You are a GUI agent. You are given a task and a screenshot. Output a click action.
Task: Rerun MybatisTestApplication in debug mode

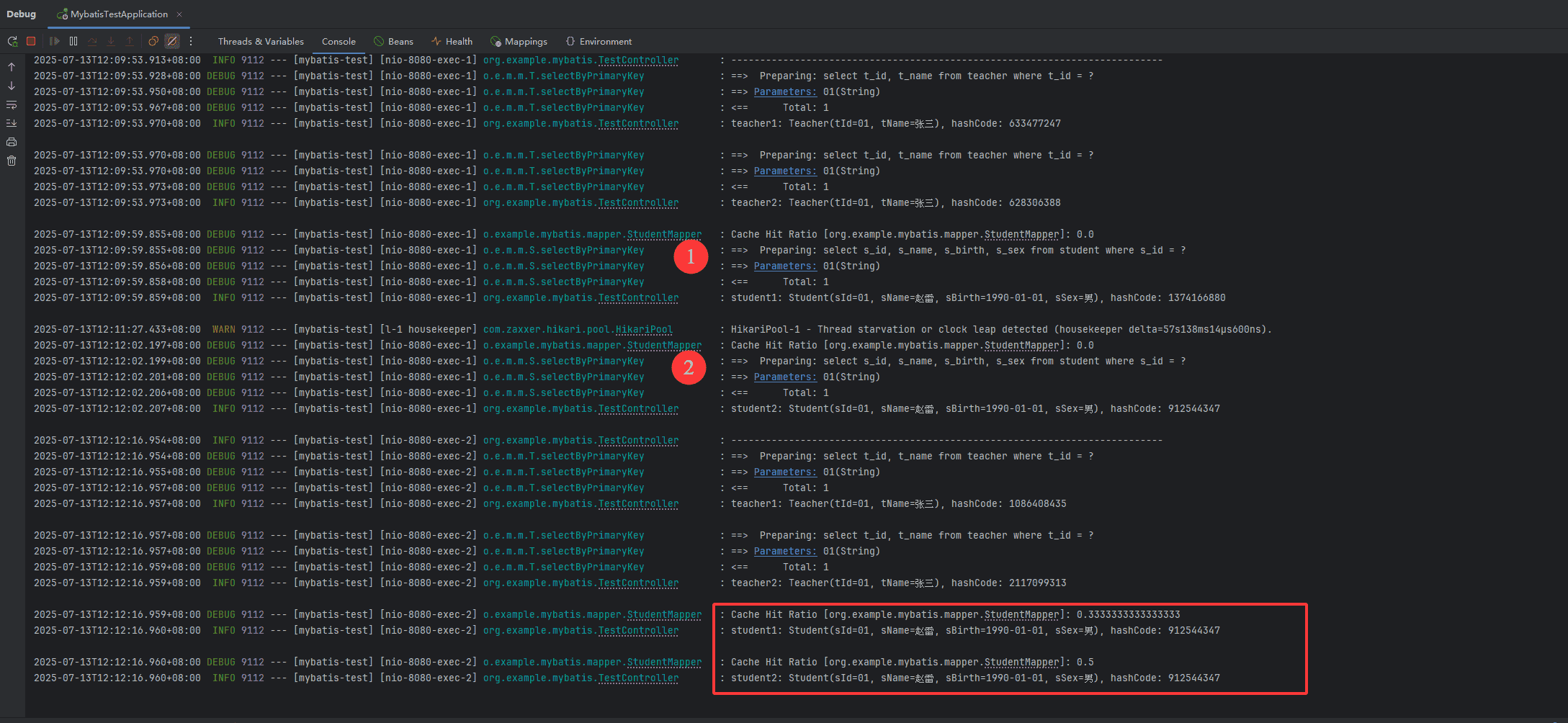pos(12,41)
